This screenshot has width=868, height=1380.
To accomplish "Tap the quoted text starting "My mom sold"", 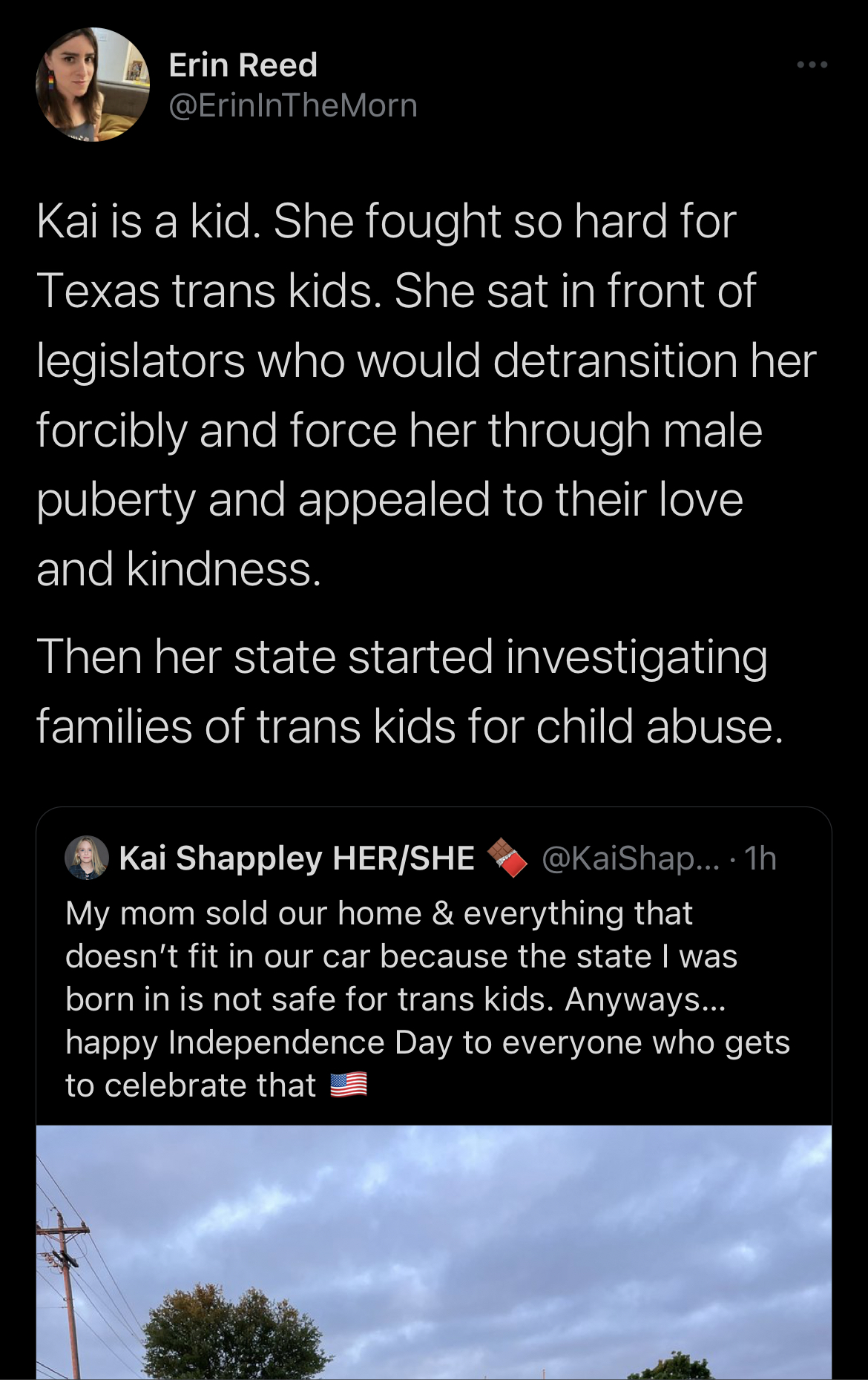I will tap(378, 914).
